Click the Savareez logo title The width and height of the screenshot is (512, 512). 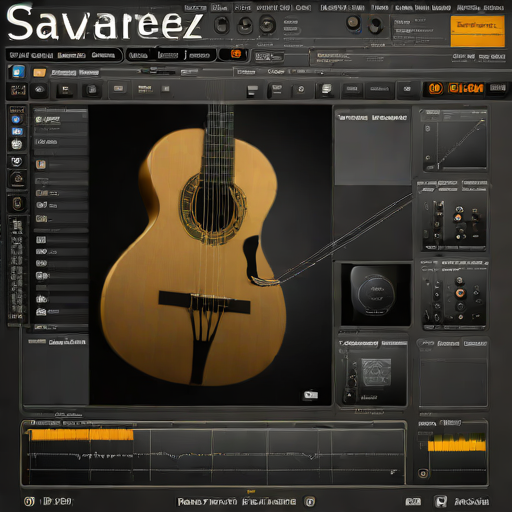[x=105, y=23]
